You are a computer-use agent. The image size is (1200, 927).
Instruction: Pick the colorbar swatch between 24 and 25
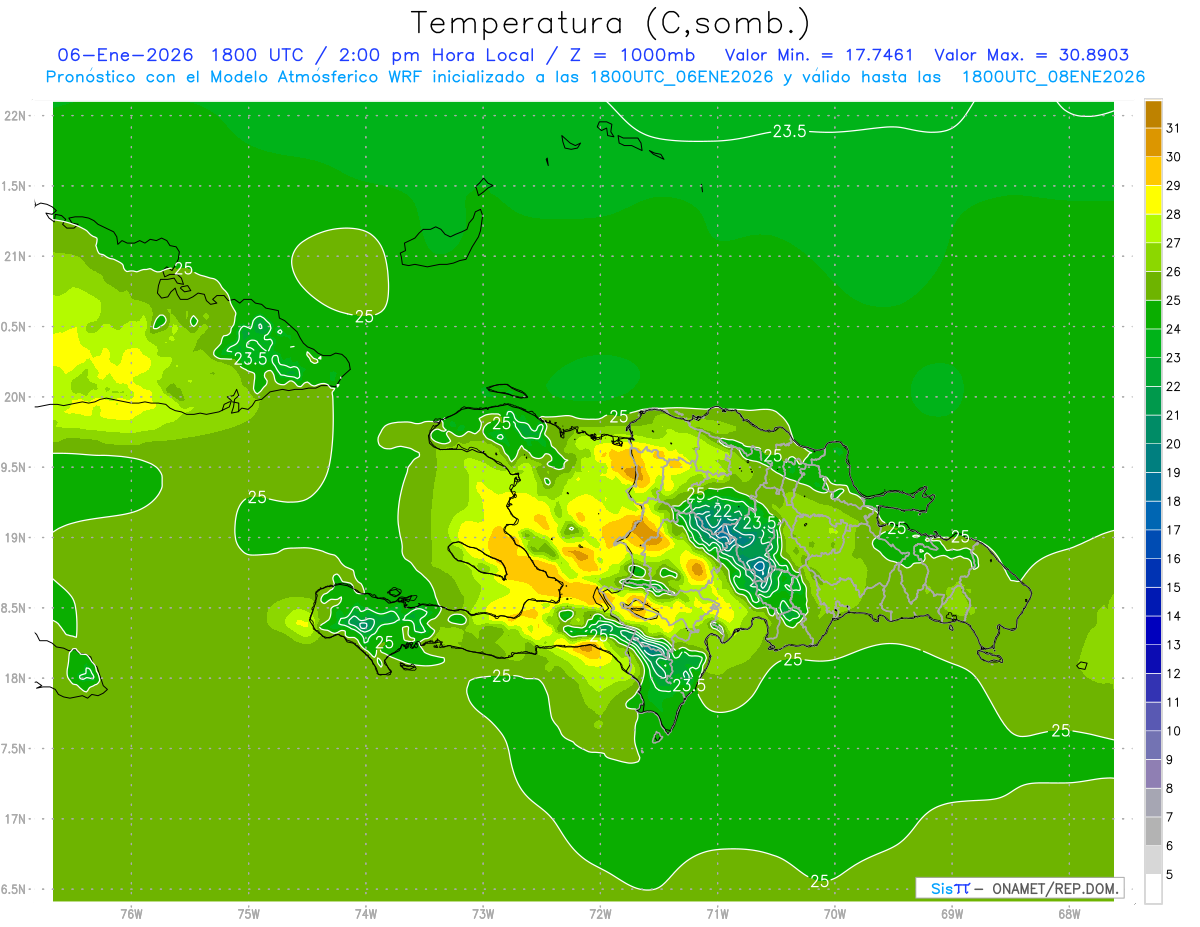(x=1153, y=315)
